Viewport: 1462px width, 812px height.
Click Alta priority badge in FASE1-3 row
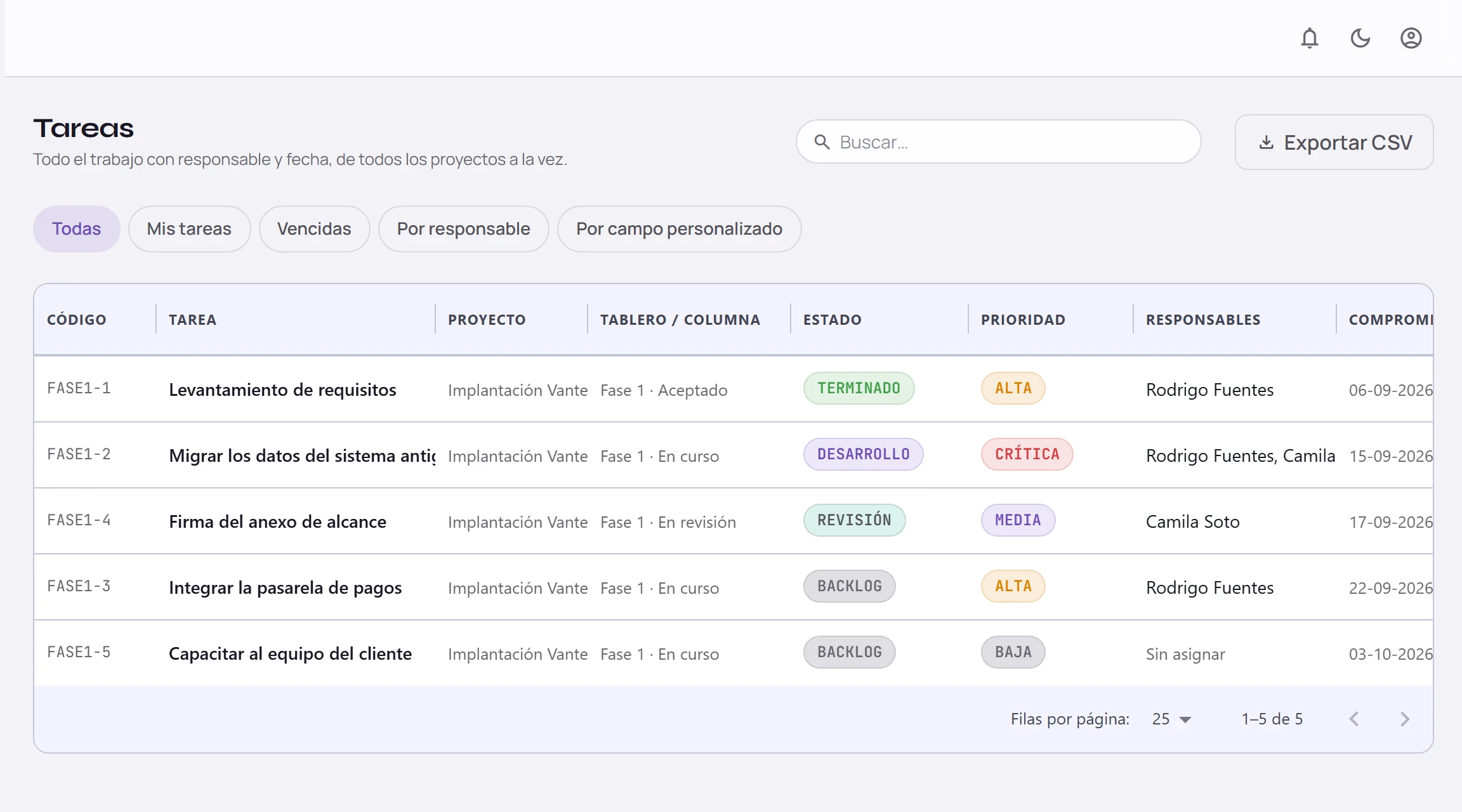tap(1013, 586)
